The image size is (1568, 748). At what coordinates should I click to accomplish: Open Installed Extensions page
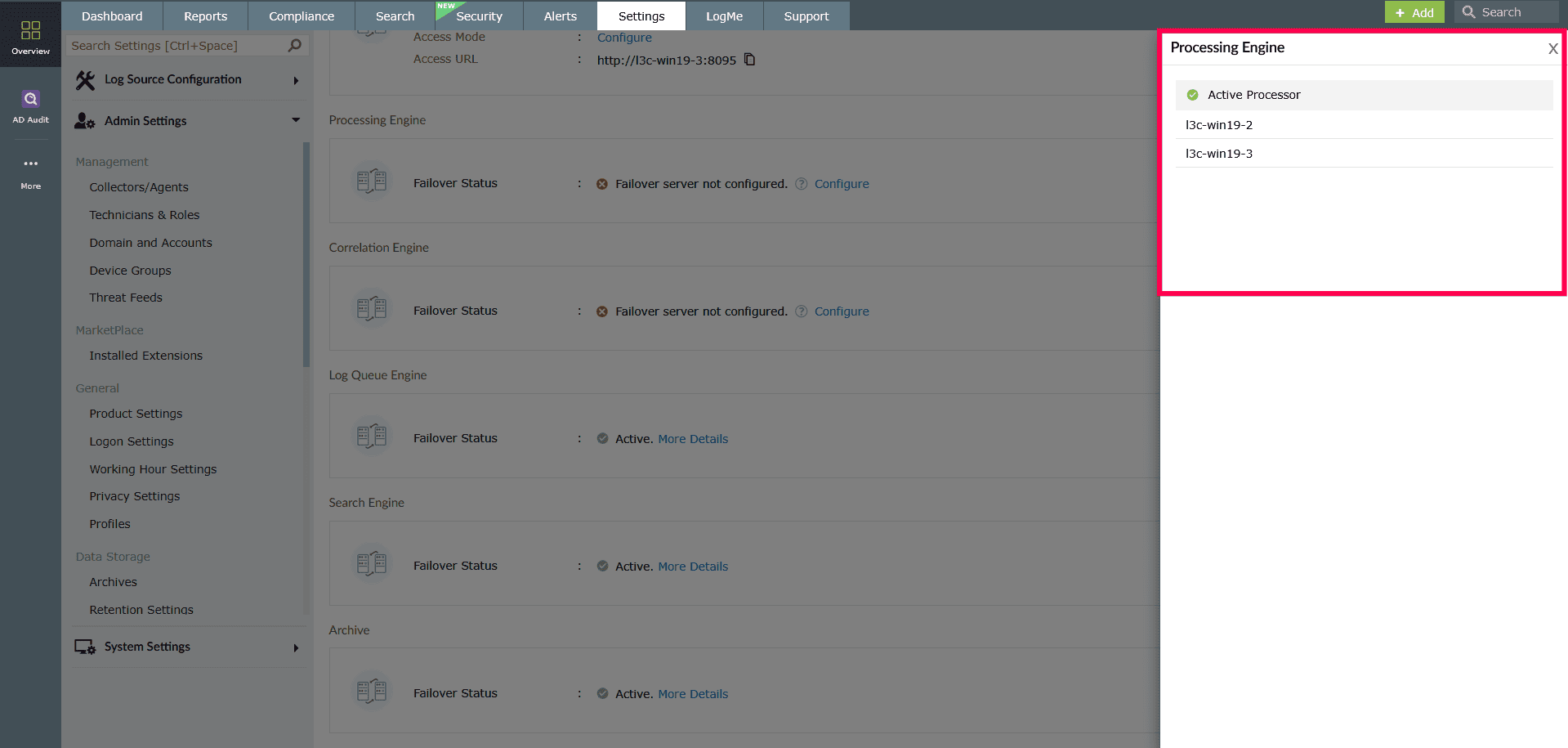point(145,356)
